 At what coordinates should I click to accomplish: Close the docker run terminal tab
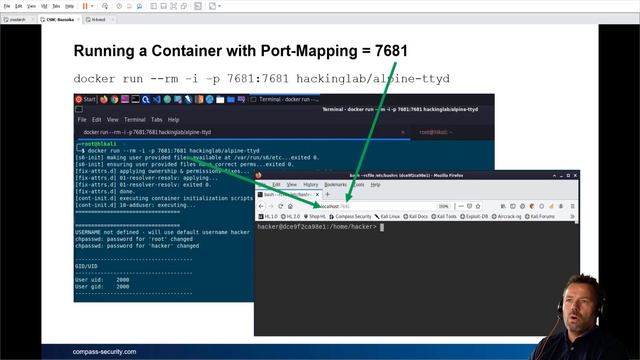pos(403,132)
